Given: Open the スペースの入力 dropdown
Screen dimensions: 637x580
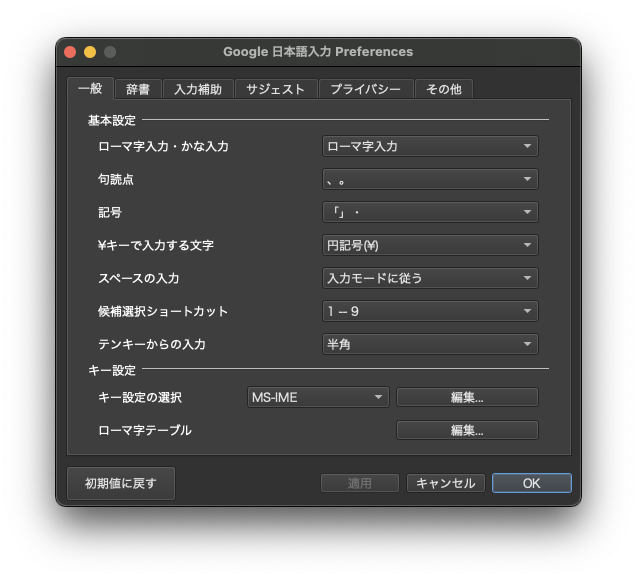Looking at the screenshot, I should pyautogui.click(x=430, y=278).
